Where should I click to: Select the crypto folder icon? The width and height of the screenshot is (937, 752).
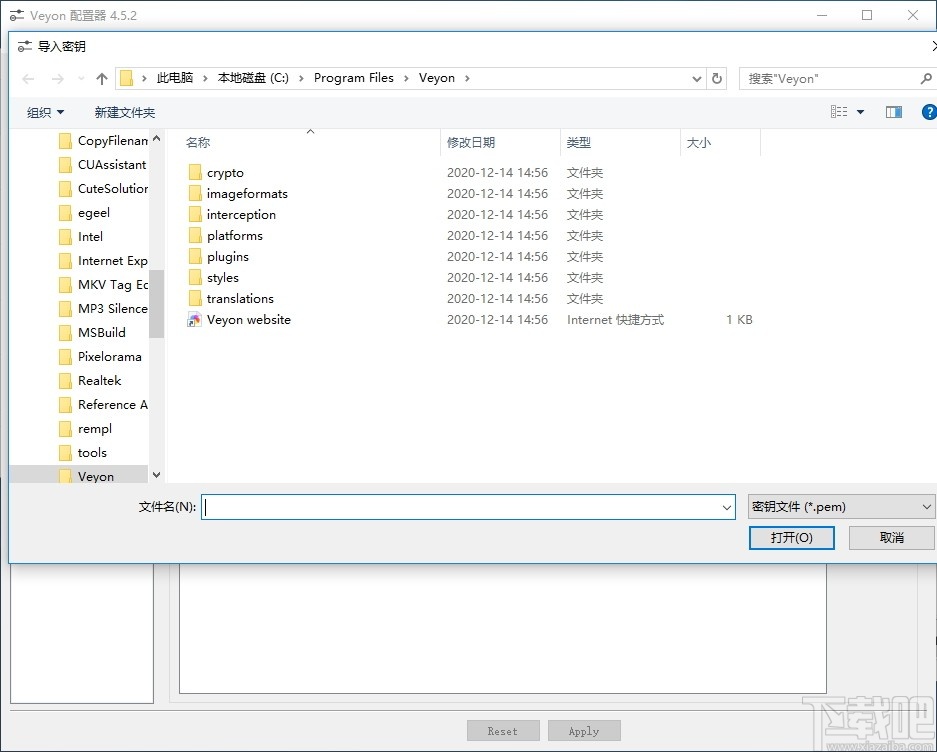point(195,173)
